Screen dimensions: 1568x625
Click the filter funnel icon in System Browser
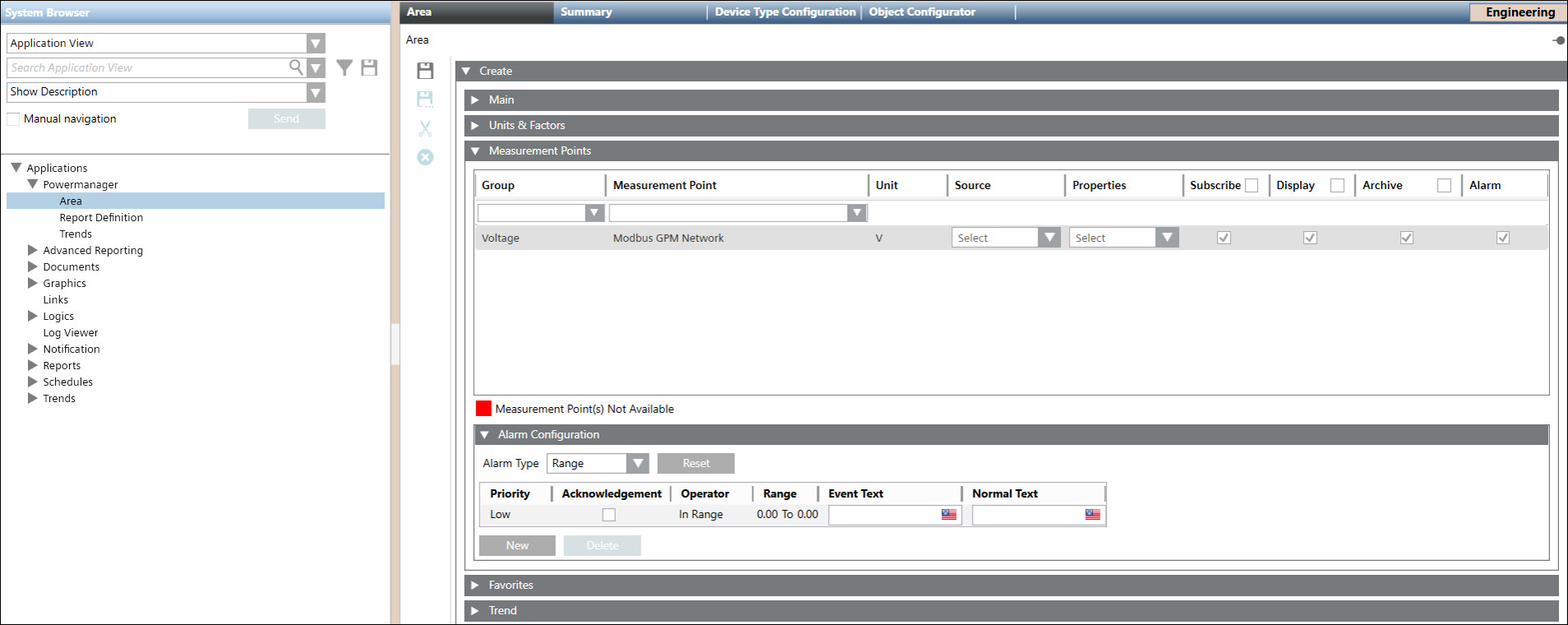(345, 67)
